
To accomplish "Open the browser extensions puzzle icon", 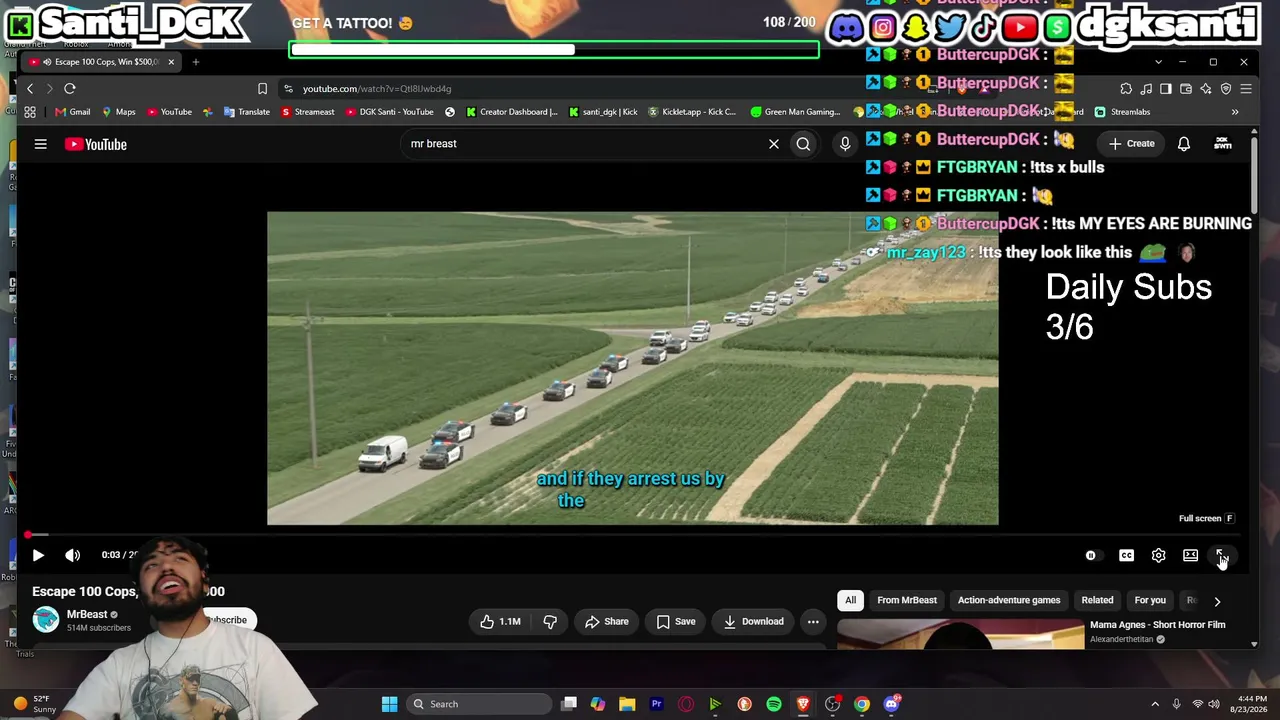I will 1126,89.
